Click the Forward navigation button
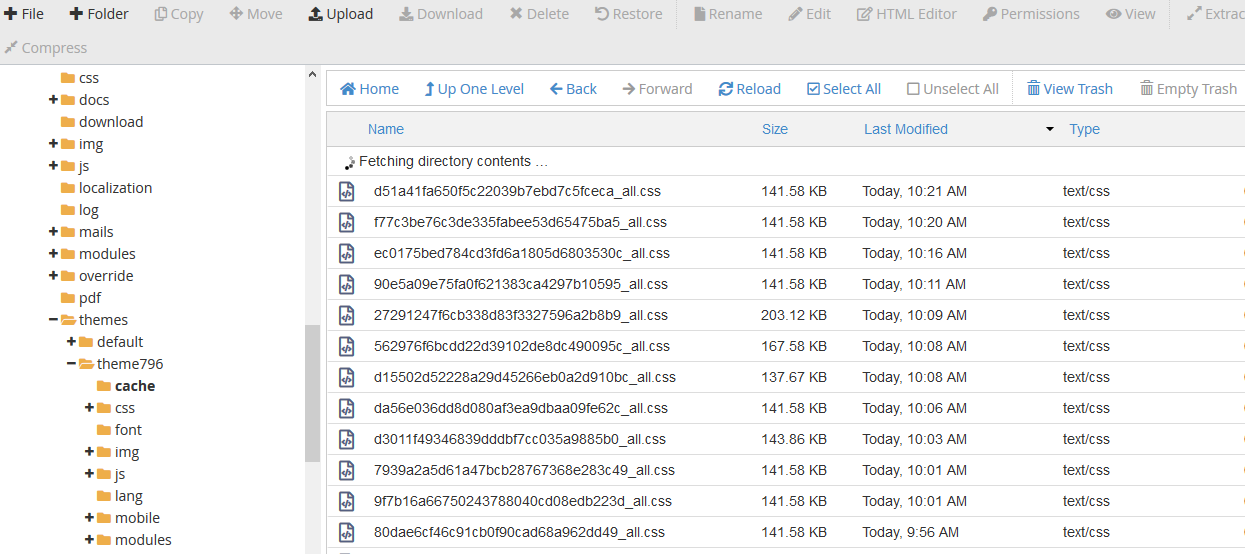 click(x=657, y=89)
